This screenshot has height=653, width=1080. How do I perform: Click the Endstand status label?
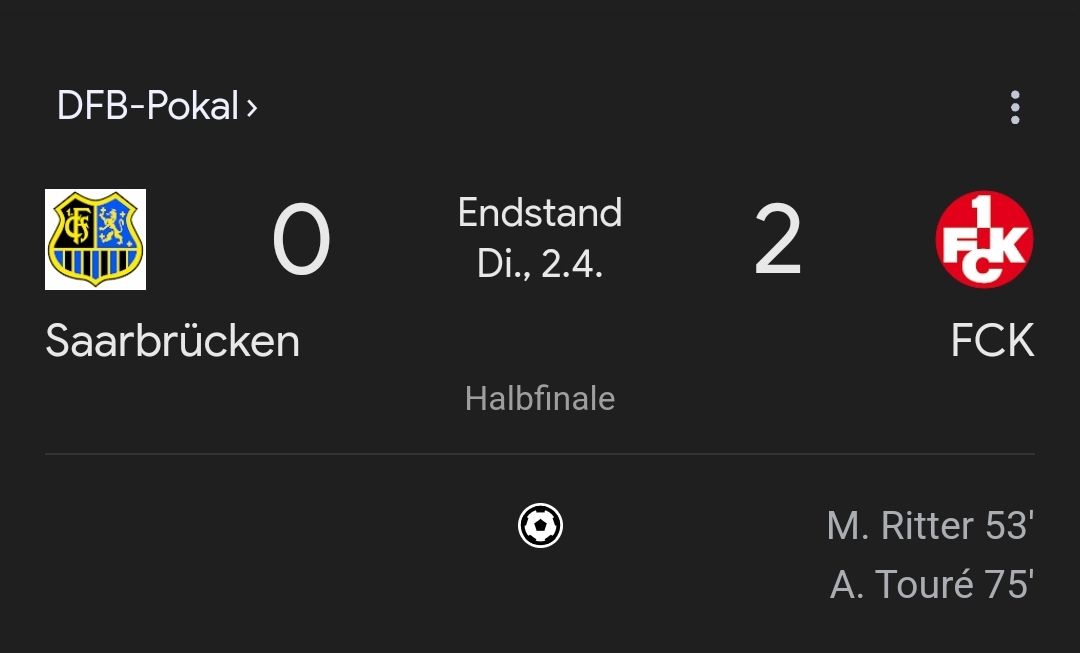point(540,213)
